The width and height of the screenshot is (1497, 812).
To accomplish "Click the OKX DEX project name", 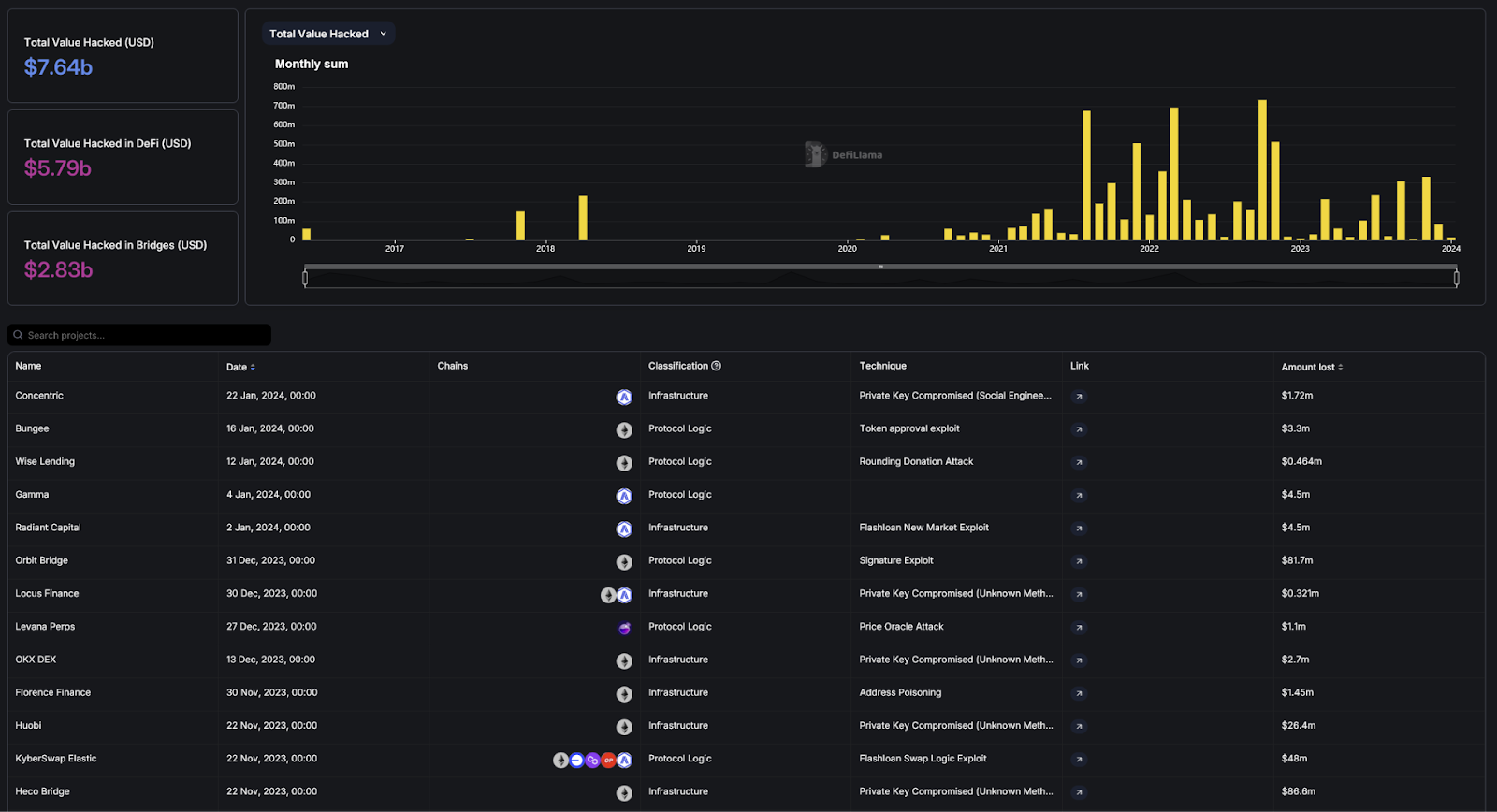I will pos(36,660).
